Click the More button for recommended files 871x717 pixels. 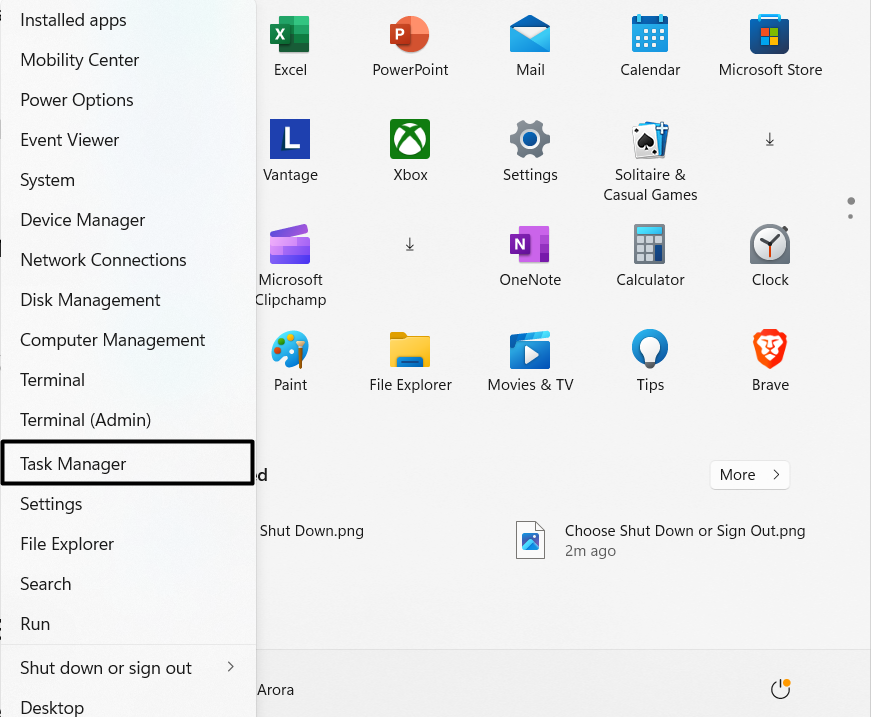tap(749, 475)
